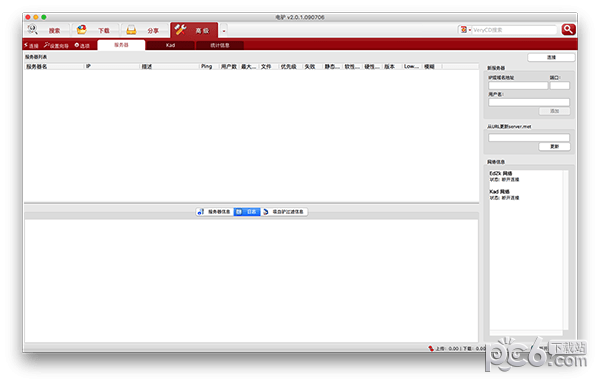Image resolution: width=600 pixels, height=384 pixels.
Task: Show the 服务器信息 log segment
Action: pyautogui.click(x=215, y=212)
